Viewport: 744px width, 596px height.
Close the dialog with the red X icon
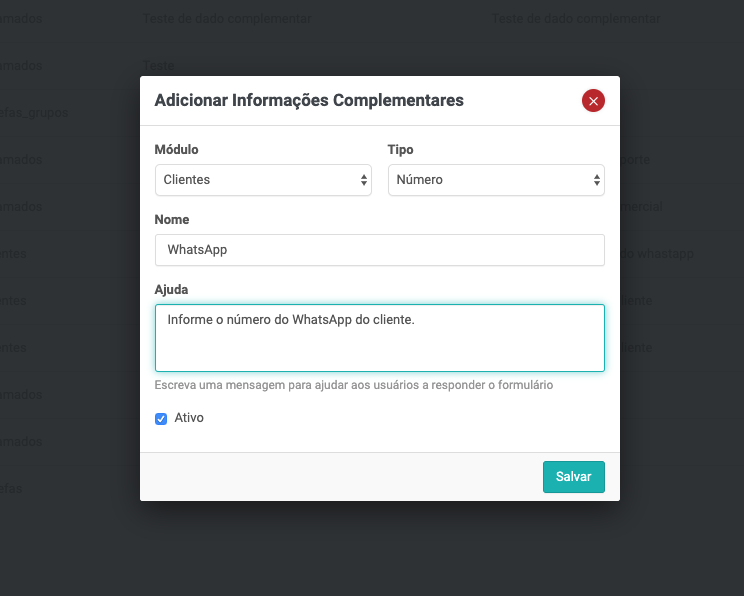click(593, 100)
